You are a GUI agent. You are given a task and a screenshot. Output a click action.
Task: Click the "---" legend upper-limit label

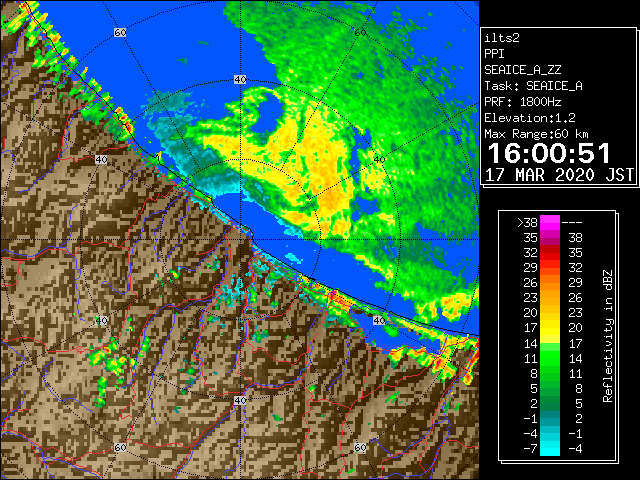(572, 223)
